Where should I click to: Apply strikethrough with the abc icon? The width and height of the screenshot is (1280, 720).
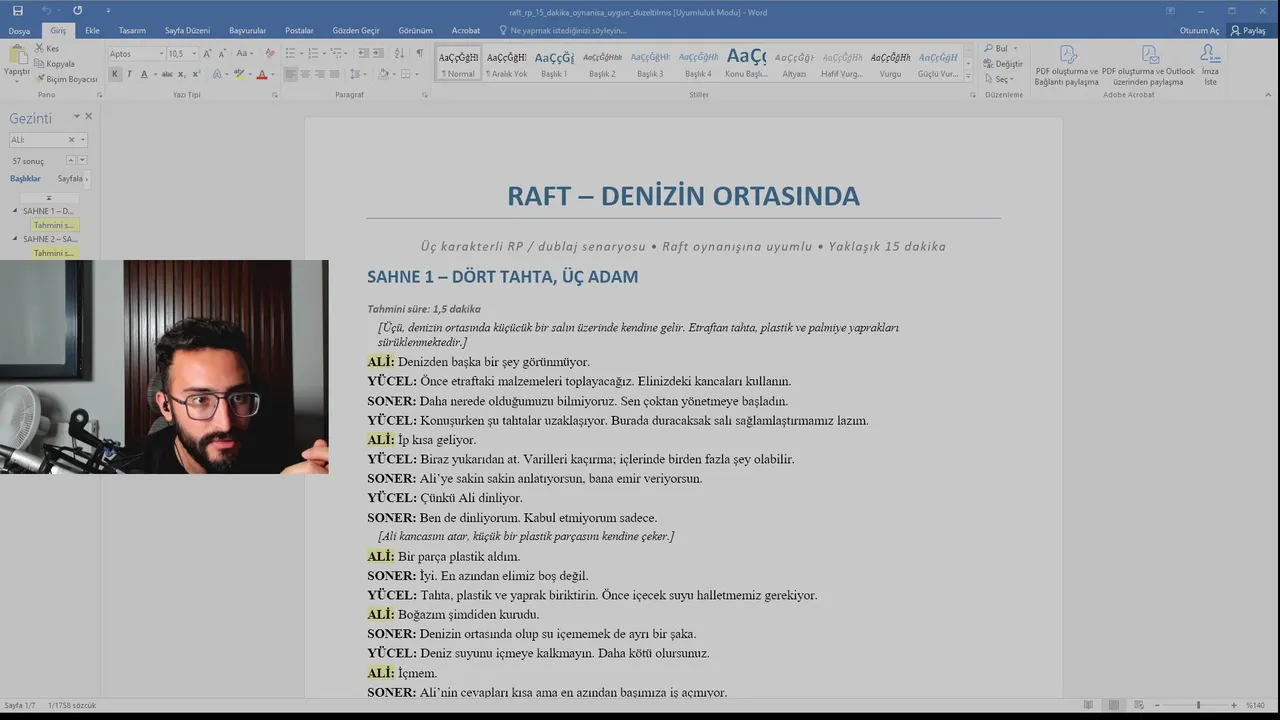point(167,74)
